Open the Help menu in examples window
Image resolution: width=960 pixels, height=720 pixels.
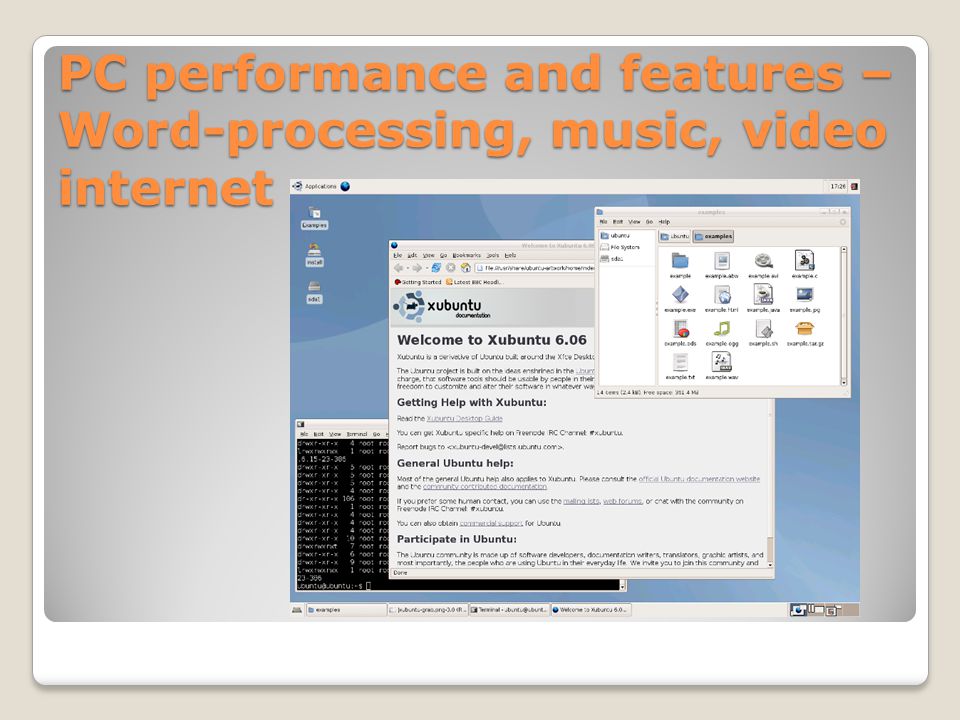coord(664,222)
